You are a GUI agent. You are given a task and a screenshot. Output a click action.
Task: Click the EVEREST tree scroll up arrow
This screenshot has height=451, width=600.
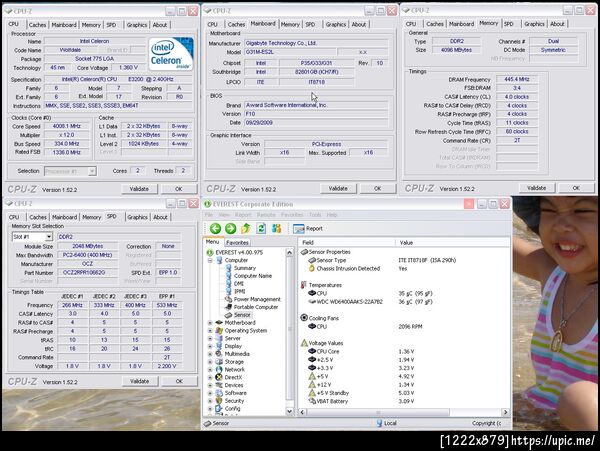[x=290, y=252]
